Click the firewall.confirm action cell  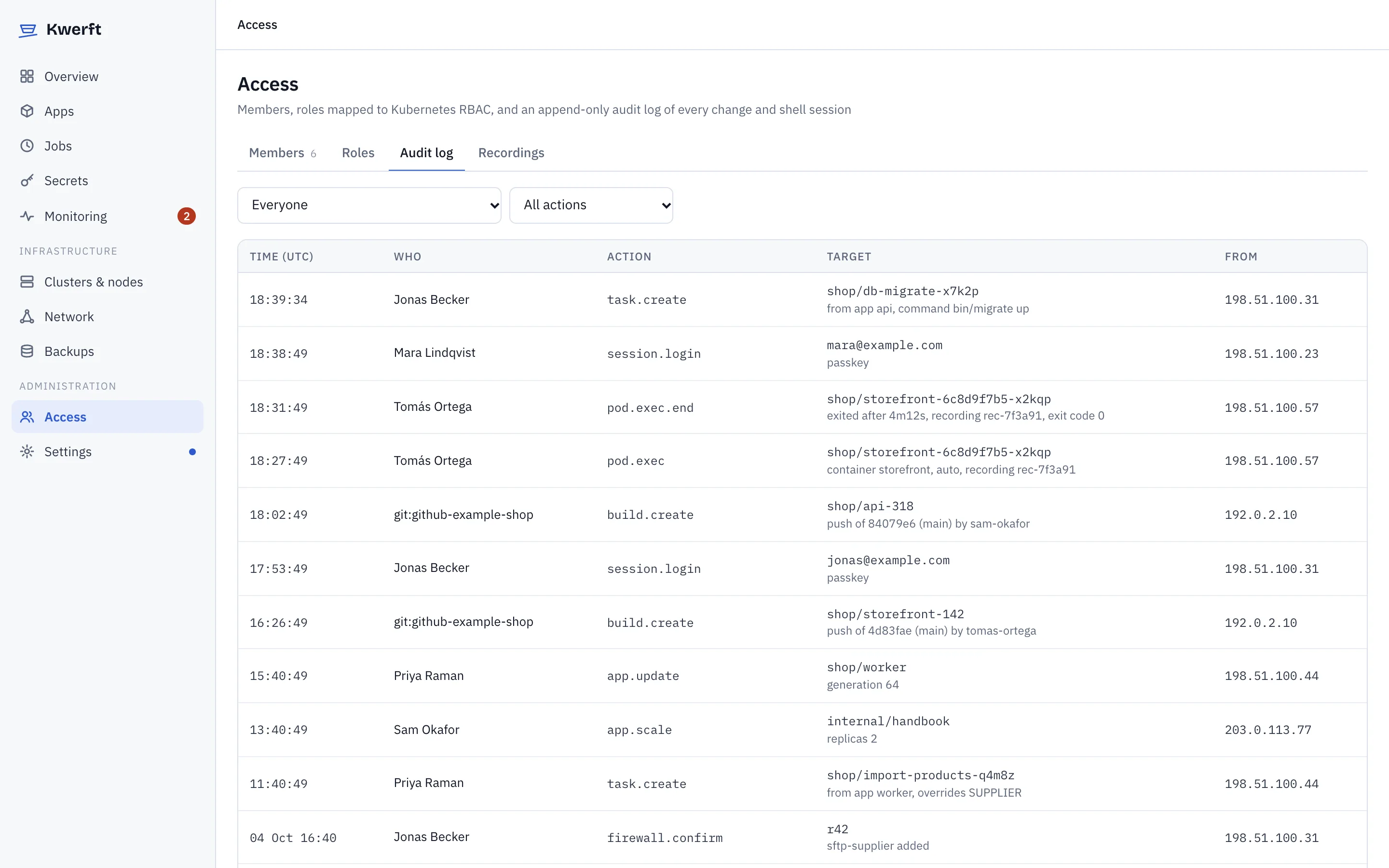tap(665, 838)
